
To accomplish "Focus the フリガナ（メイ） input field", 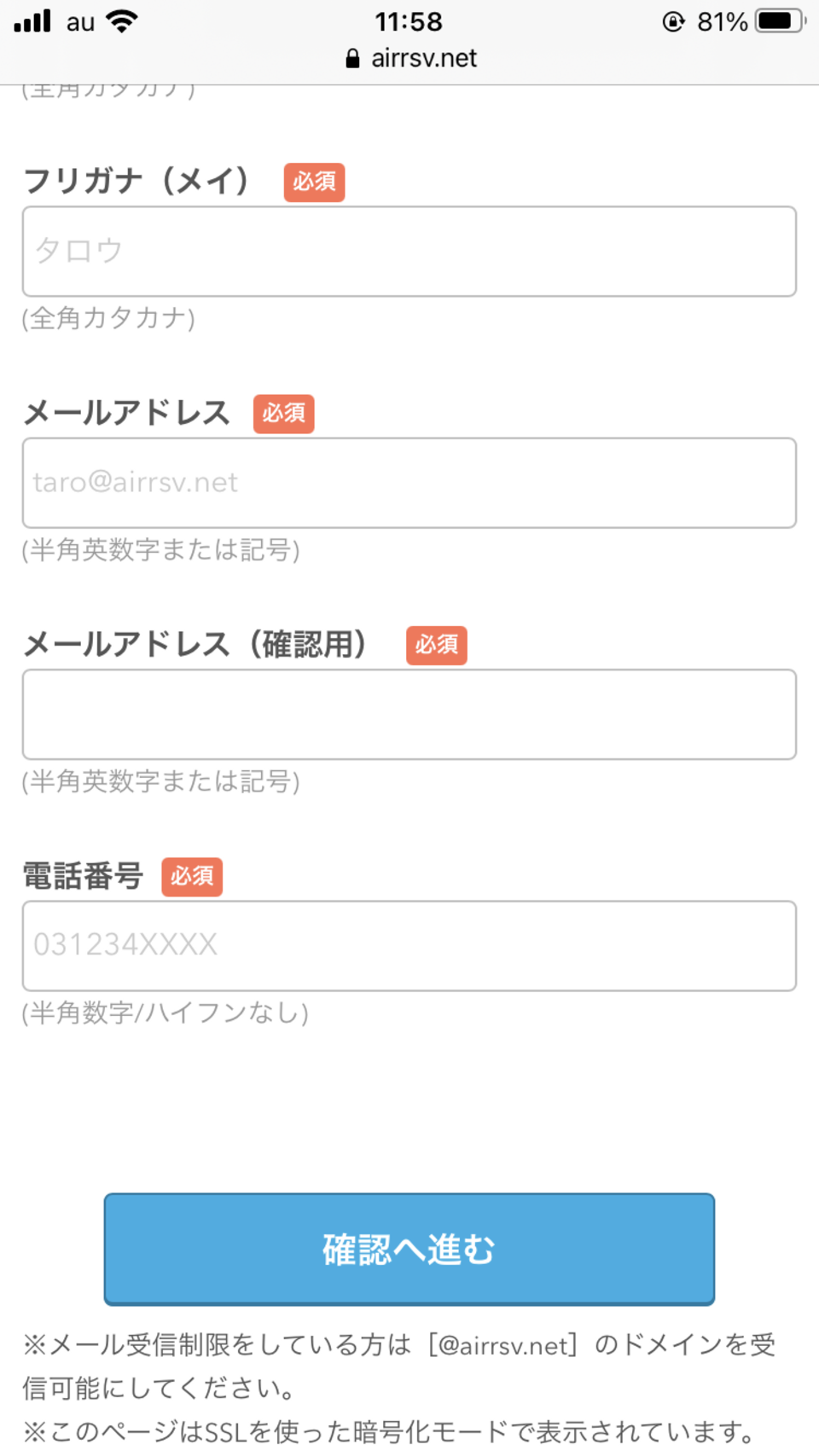I will (x=409, y=252).
